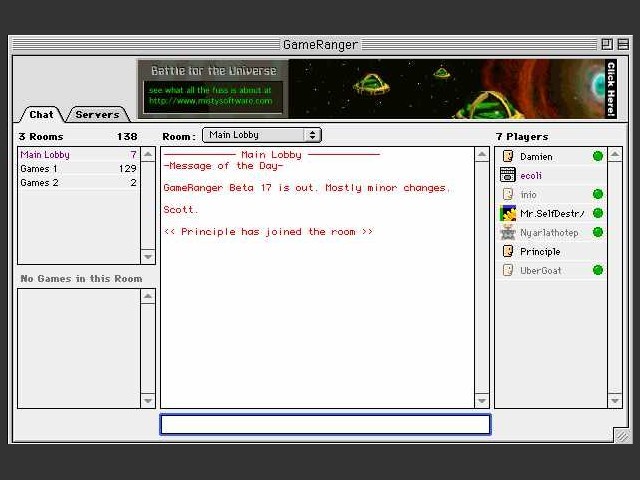
Task: Click the Room popup up-down arrows
Action: 312,135
